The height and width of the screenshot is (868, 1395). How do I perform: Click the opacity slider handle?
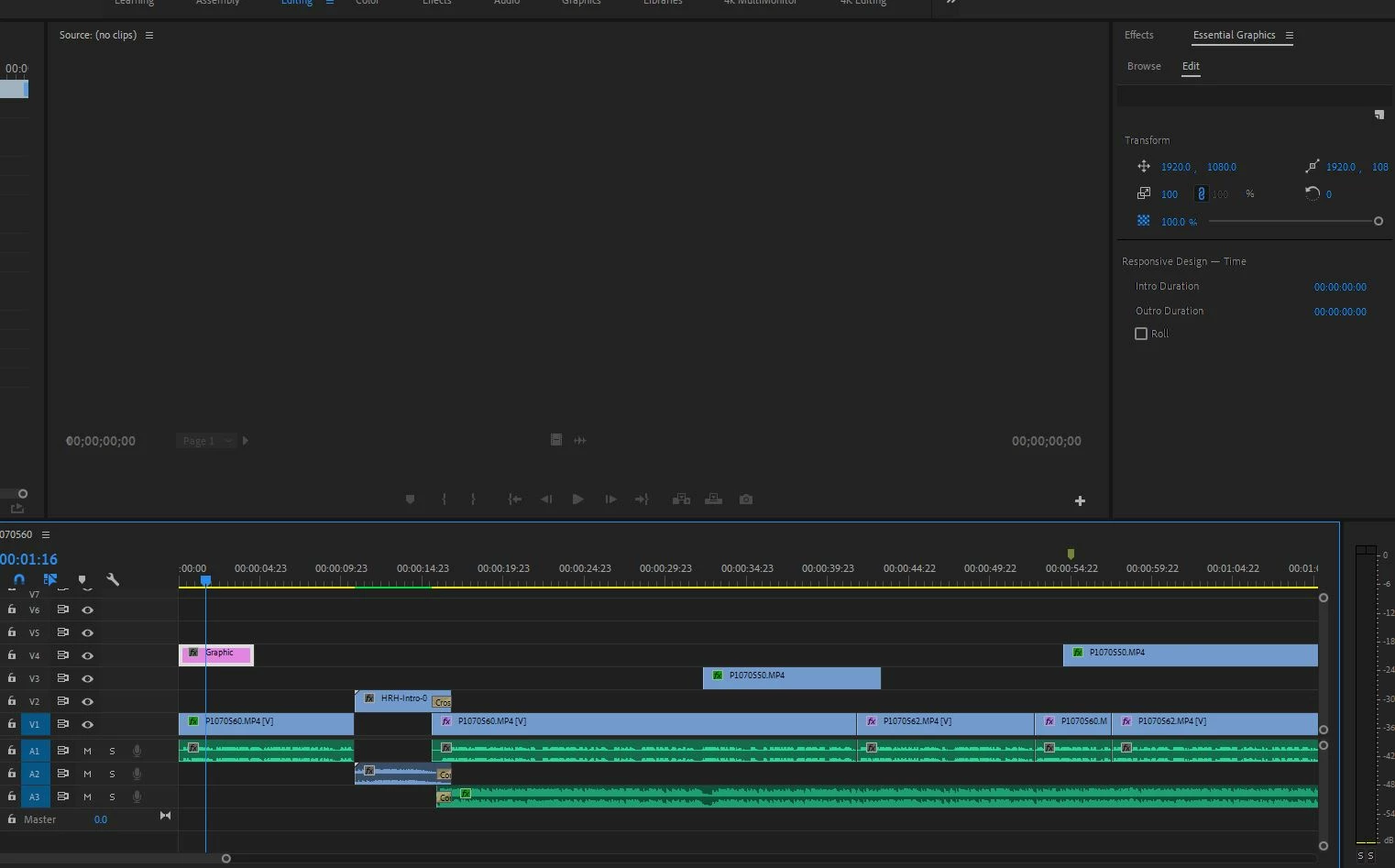click(x=1378, y=221)
